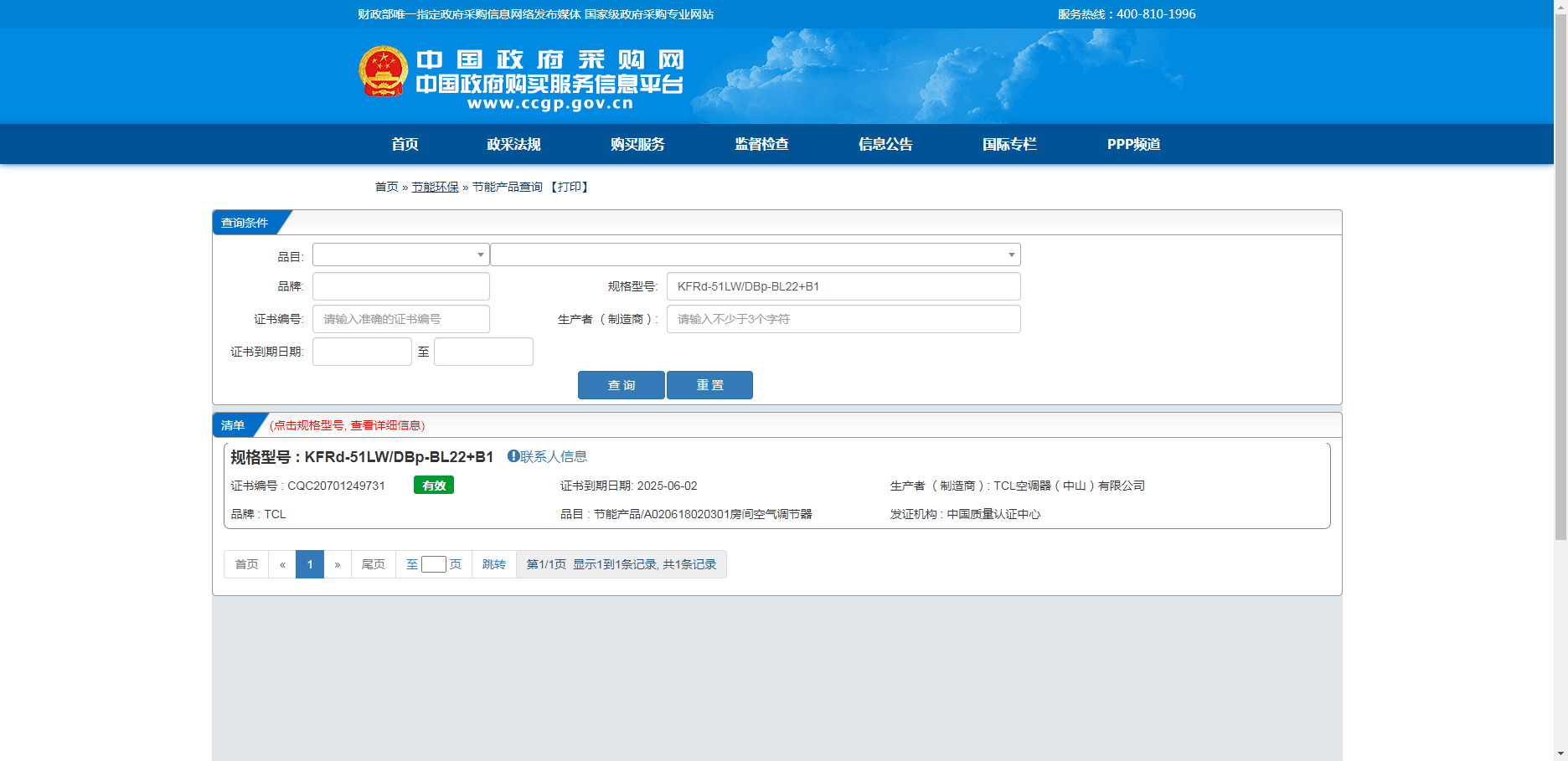Click the scrollbar down arrow
Image resolution: width=1568 pixels, height=761 pixels.
[1560, 754]
